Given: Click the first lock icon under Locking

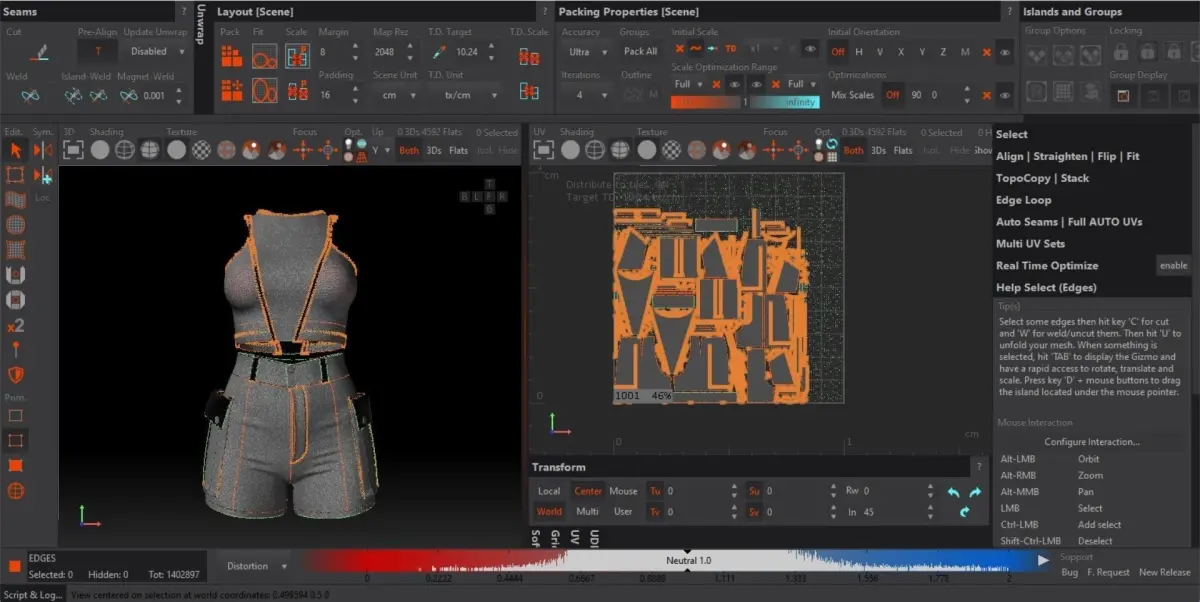Looking at the screenshot, I should click(x=1122, y=52).
